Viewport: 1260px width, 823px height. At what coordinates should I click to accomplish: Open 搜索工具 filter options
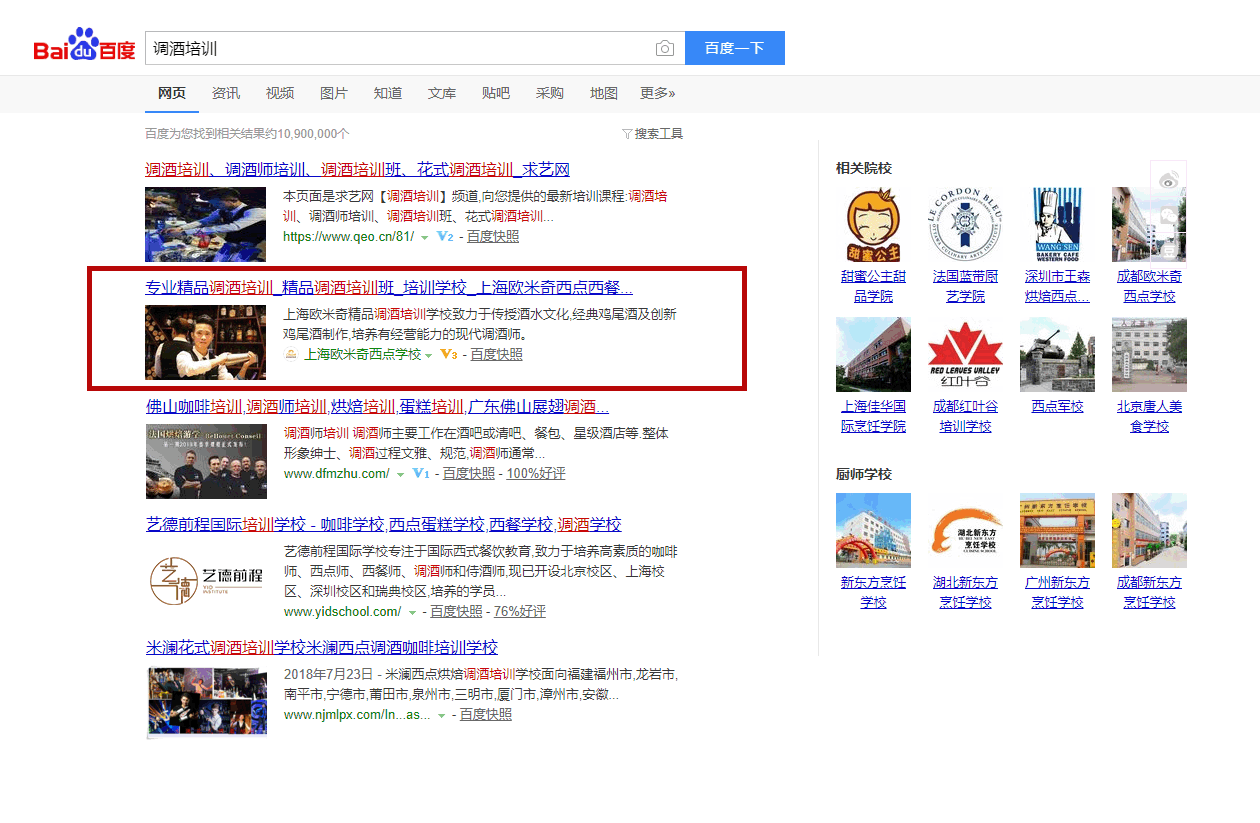coord(652,133)
